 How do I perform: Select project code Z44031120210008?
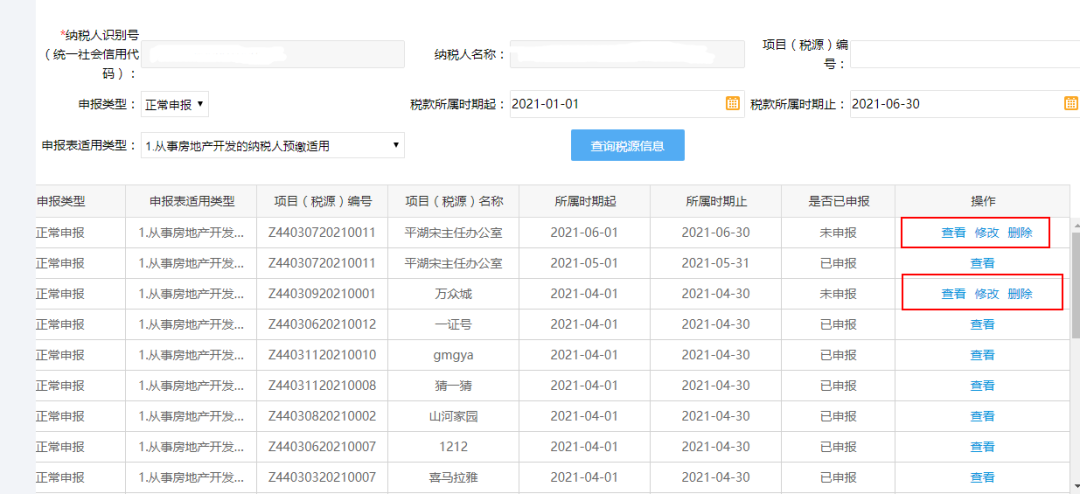pos(322,385)
